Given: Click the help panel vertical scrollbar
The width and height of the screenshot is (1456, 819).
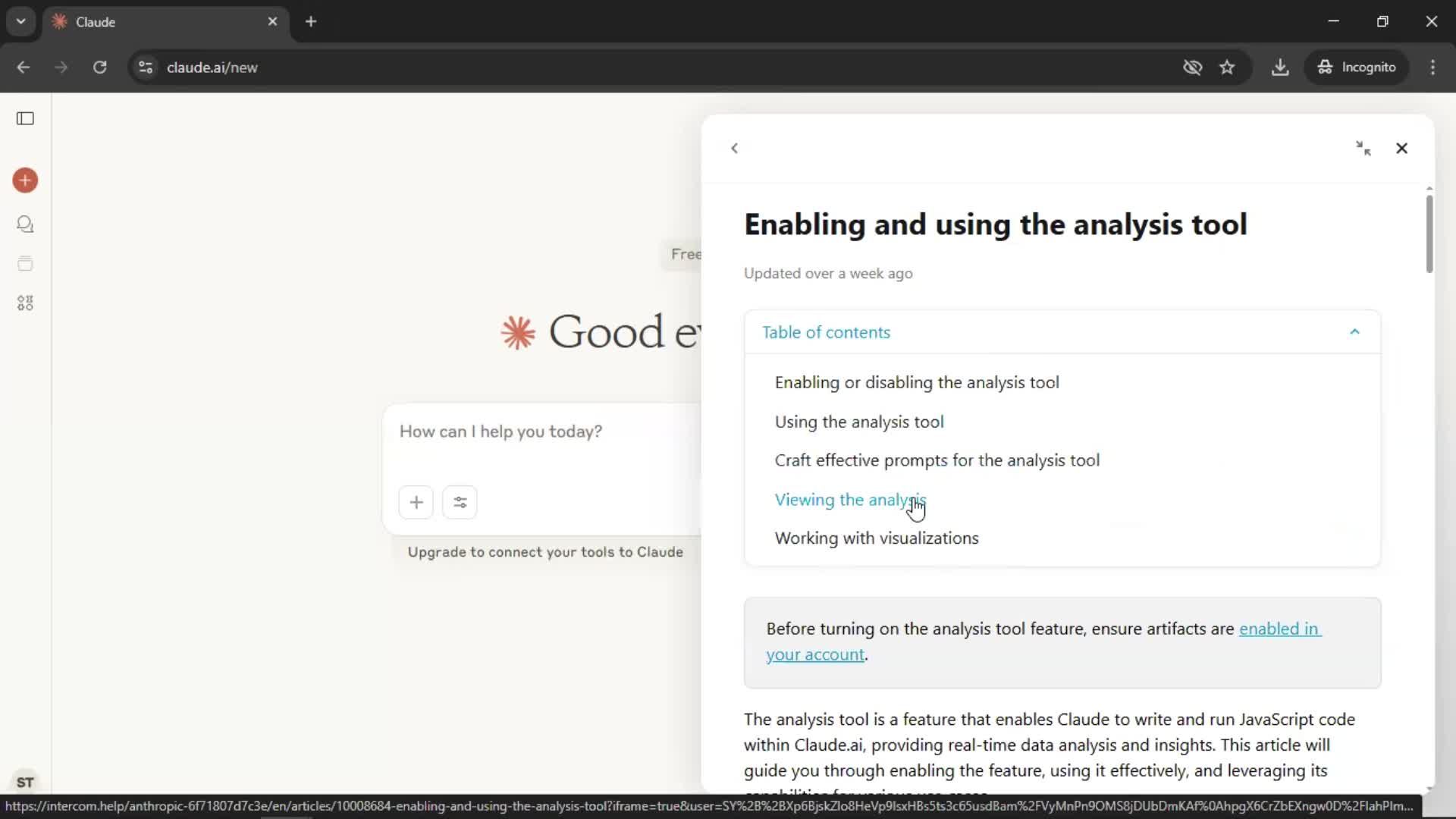Looking at the screenshot, I should (1429, 234).
